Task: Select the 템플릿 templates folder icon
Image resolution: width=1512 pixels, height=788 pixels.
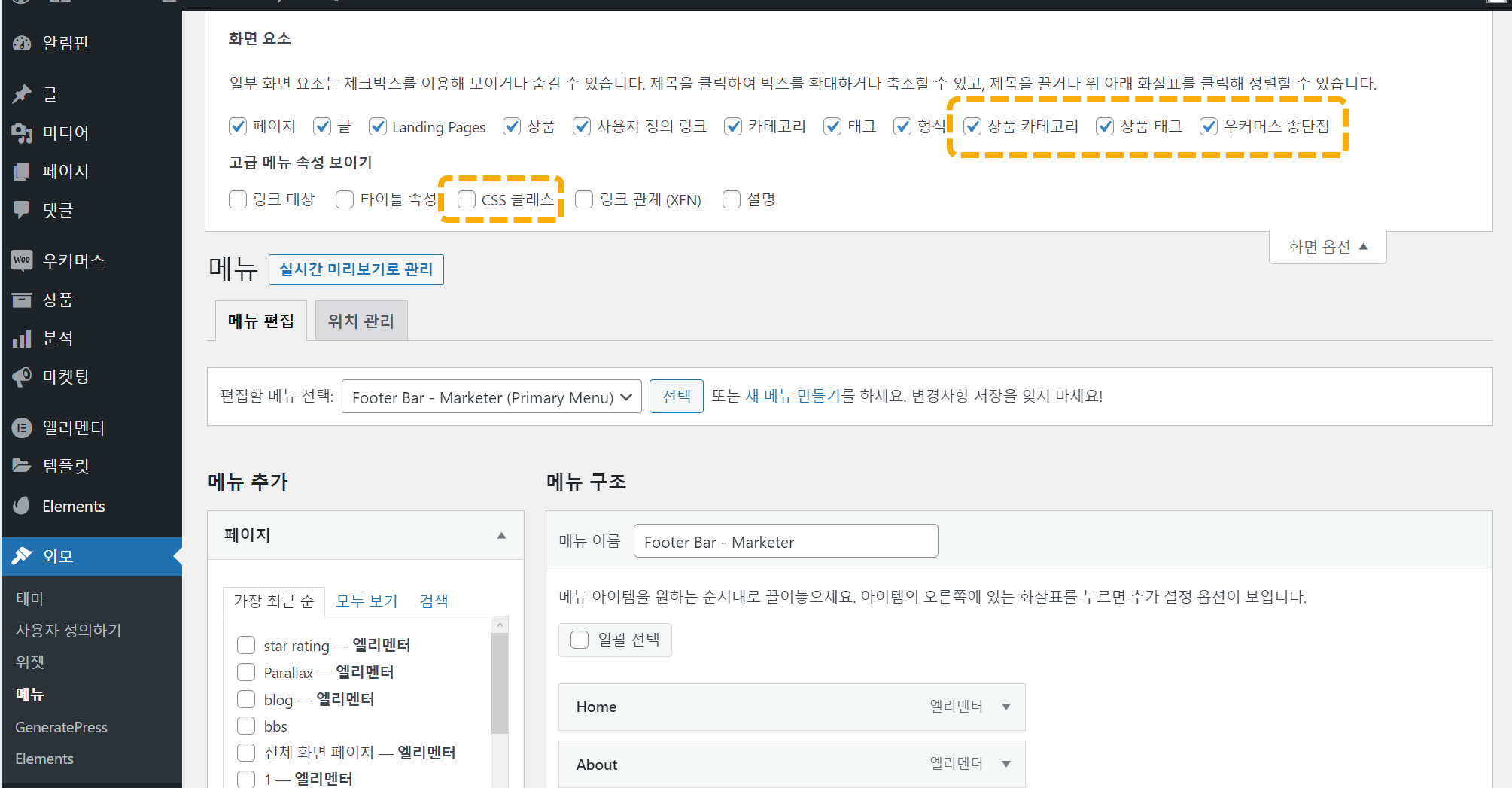Action: [x=21, y=465]
